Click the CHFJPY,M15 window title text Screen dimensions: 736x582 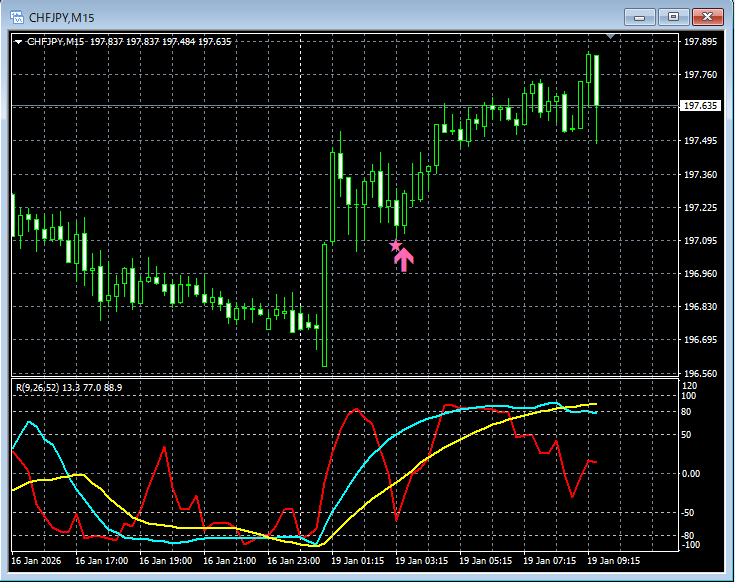[x=61, y=18]
